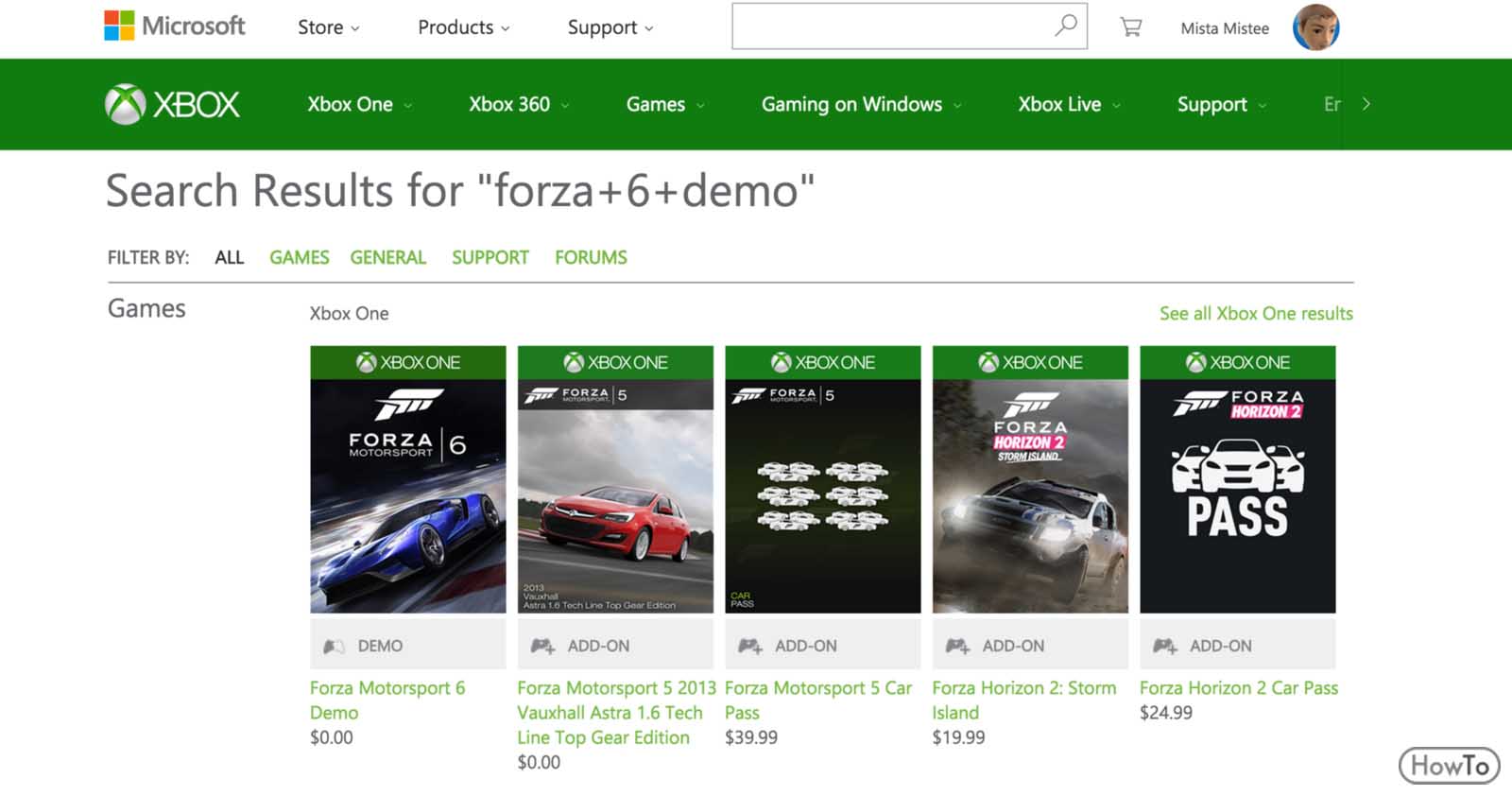Click the right arrow to show more navigation
1512x796 pixels.
(1366, 104)
